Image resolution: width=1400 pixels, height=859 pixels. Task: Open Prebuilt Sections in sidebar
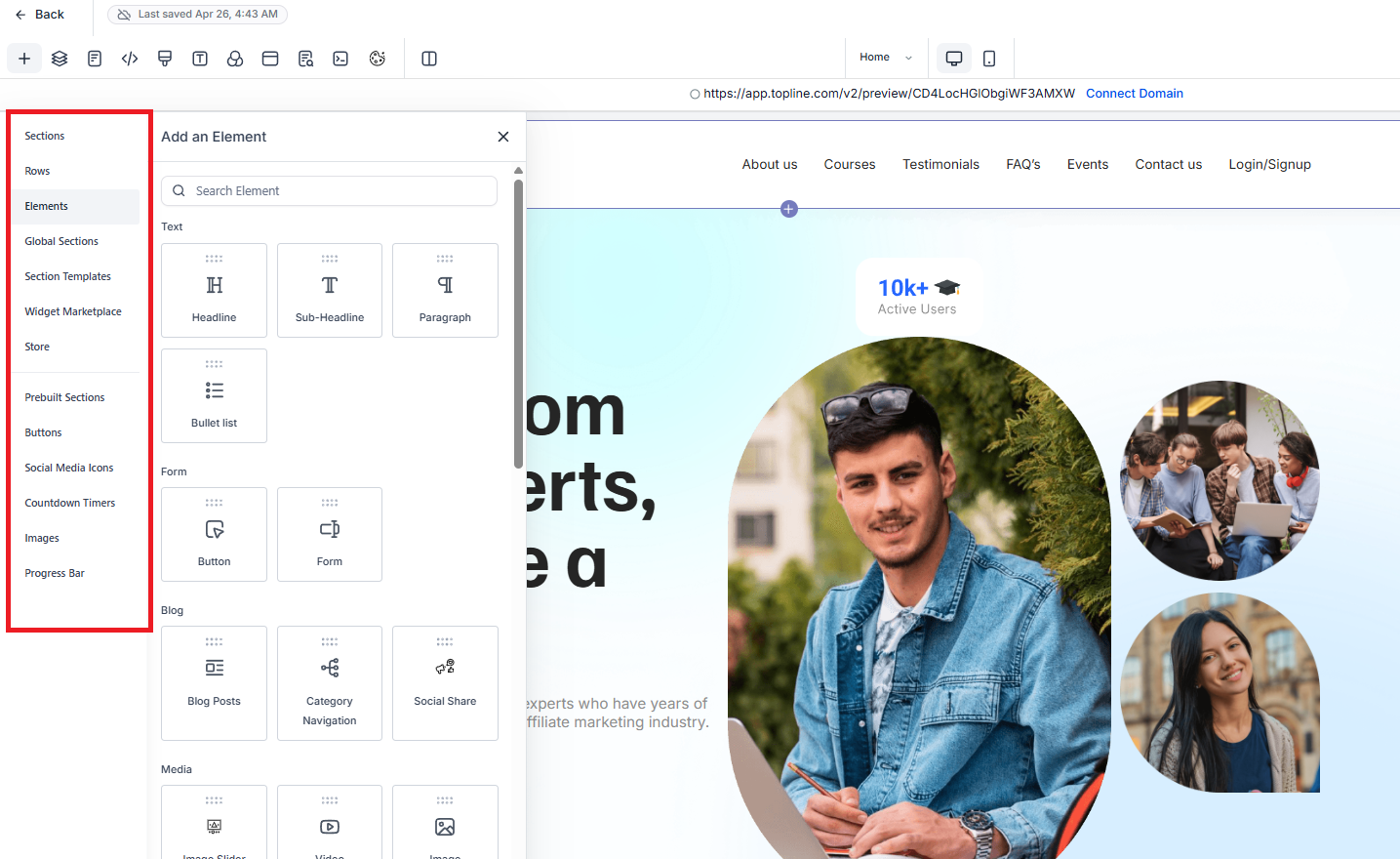[x=64, y=397]
